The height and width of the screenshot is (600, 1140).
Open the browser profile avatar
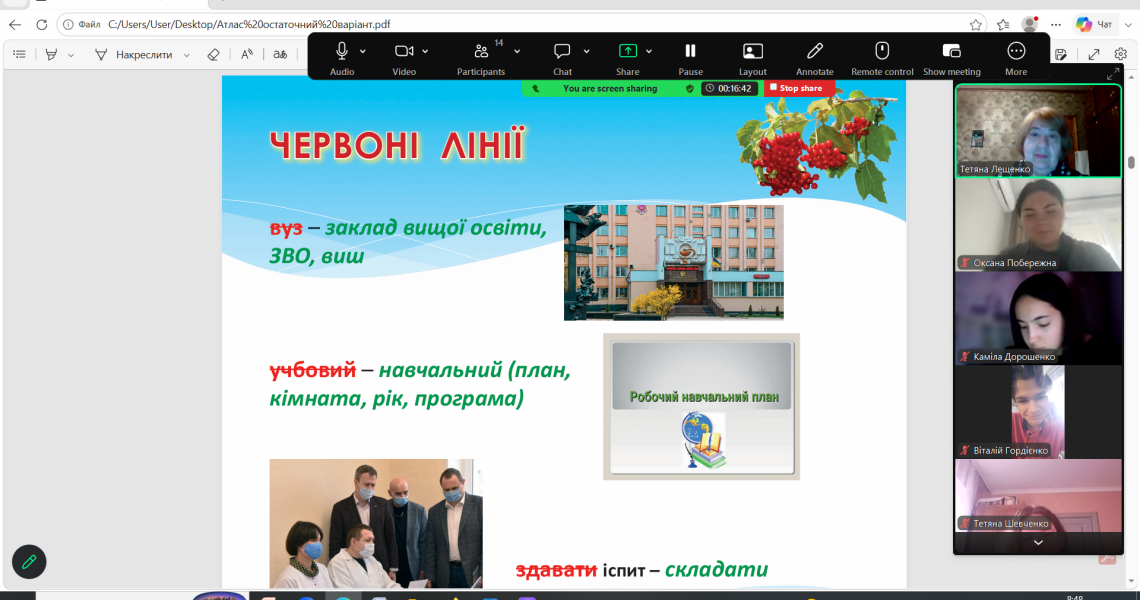click(1029, 25)
